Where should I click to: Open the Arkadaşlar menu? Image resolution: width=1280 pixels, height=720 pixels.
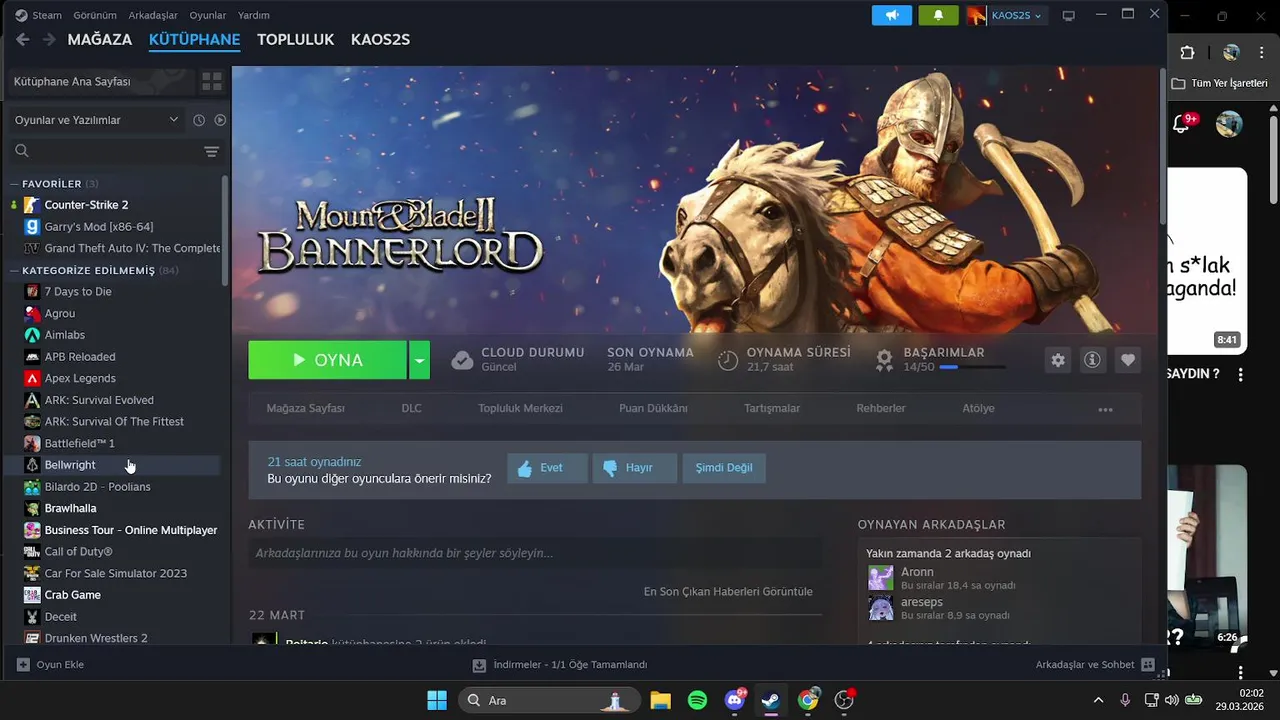pos(153,15)
